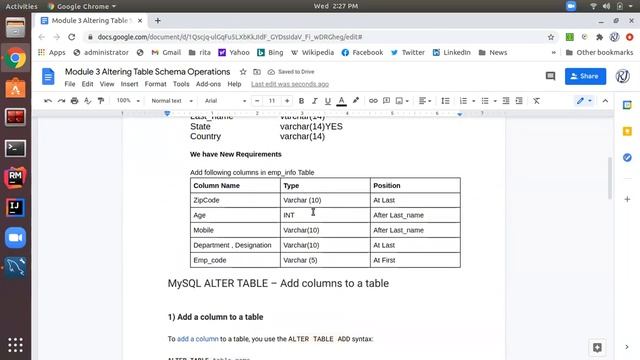The width and height of the screenshot is (640, 360).
Task: Open Zoom from the Ubuntu dock
Action: pyautogui.click(x=16, y=238)
